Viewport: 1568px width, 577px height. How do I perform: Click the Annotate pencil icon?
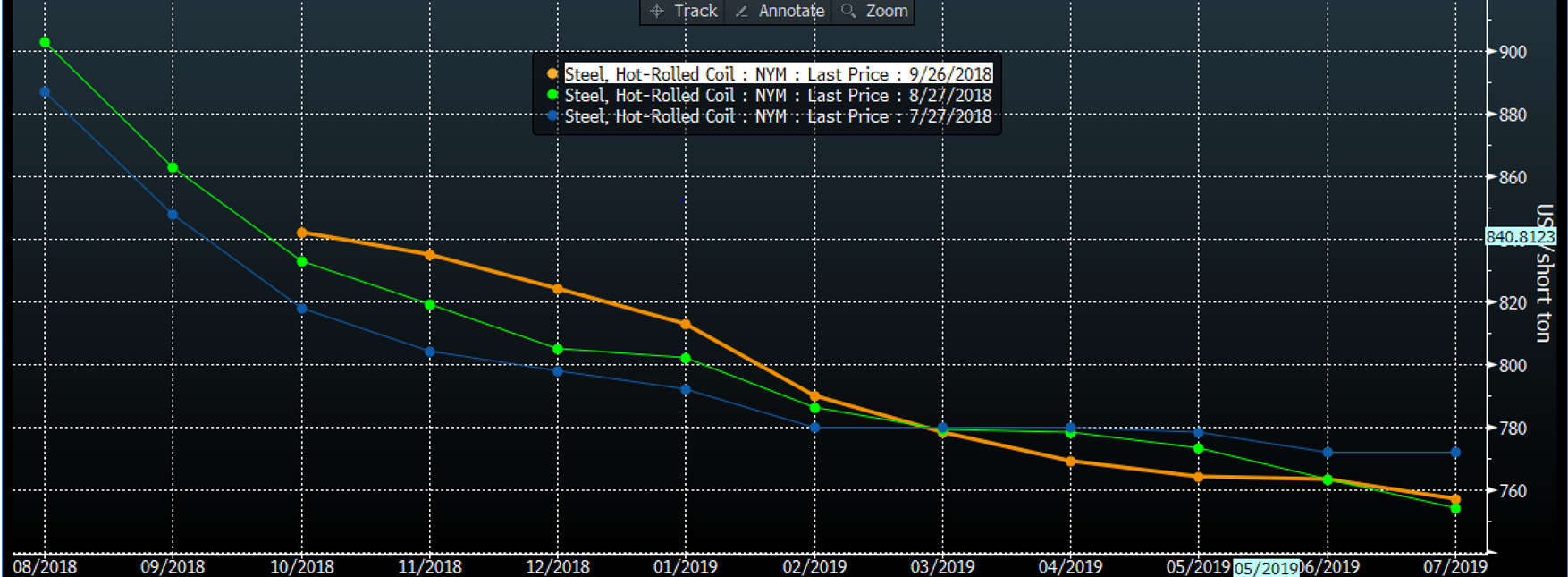(741, 11)
